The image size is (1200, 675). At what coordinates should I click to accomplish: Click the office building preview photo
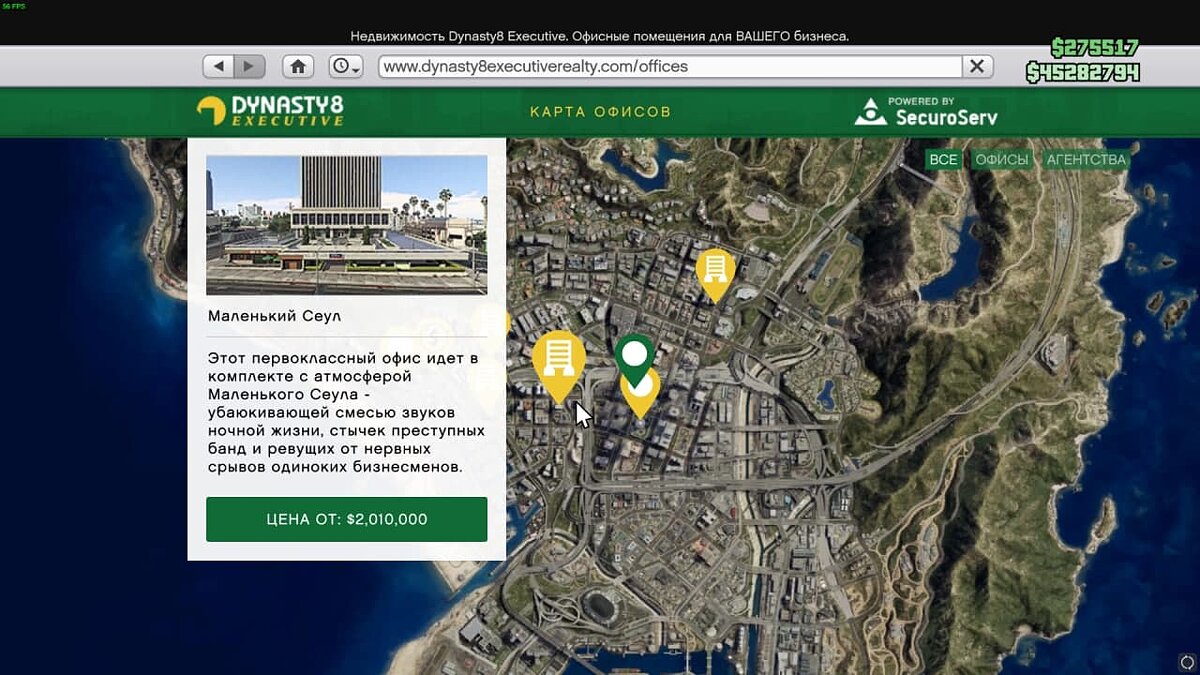[x=346, y=224]
